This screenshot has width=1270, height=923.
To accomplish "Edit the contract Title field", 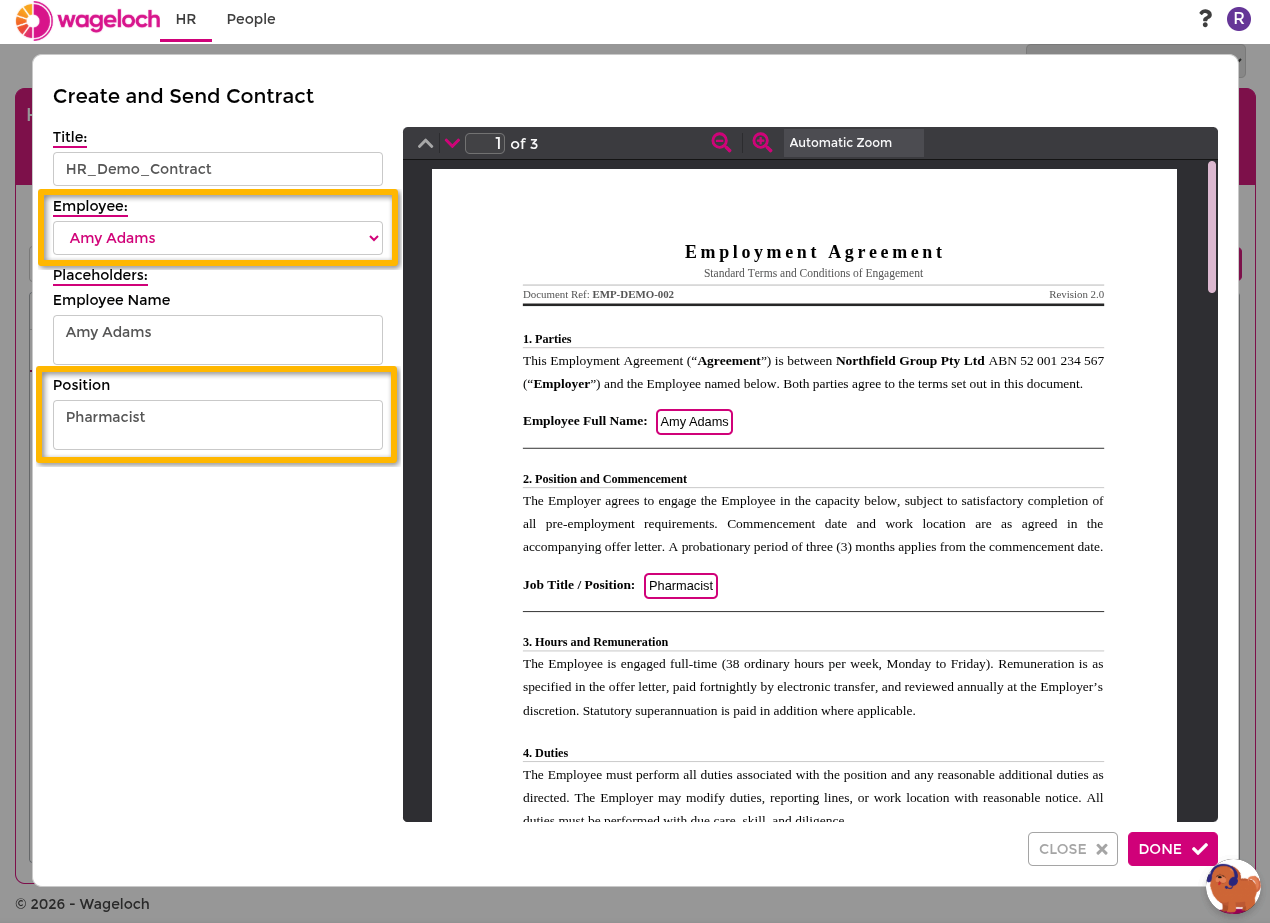I will coord(218,169).
